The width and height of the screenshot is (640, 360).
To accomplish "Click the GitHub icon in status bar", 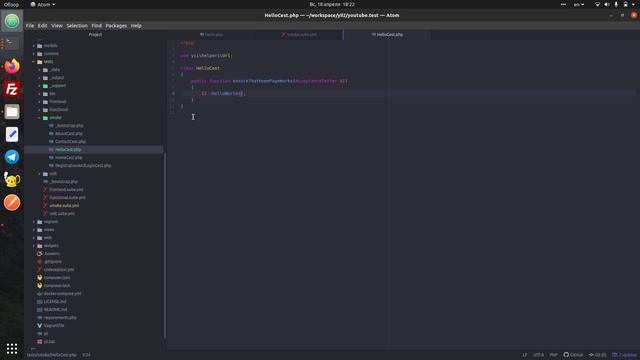I will tap(573, 355).
